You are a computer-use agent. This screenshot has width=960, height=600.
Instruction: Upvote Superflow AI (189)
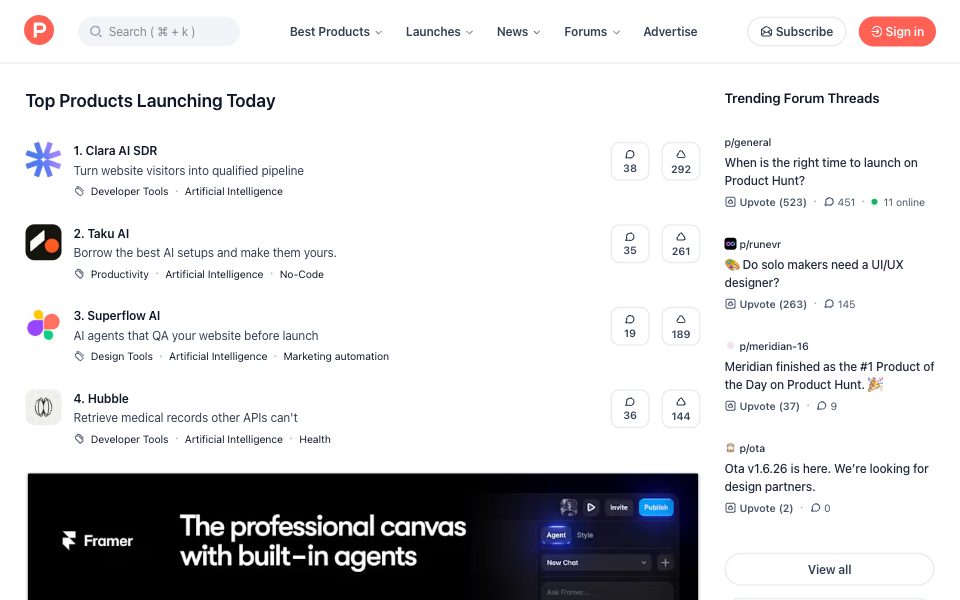point(680,326)
